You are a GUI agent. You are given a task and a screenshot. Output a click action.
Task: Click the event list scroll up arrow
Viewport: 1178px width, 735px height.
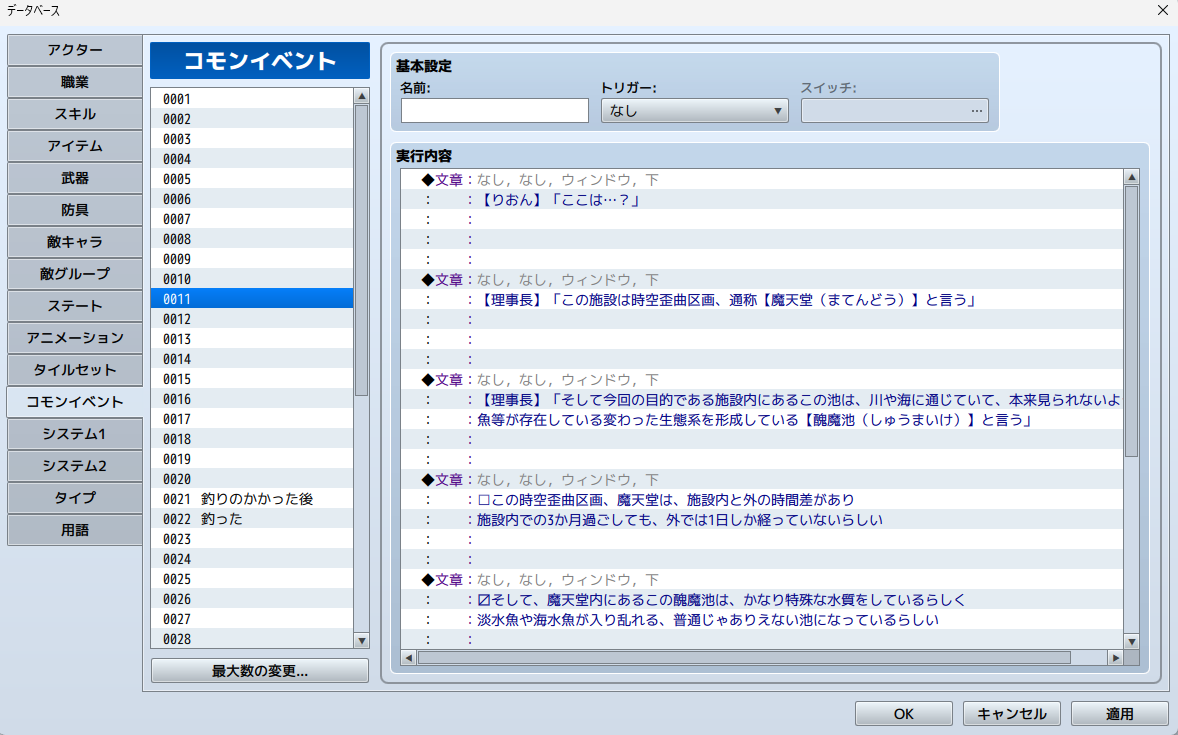click(x=361, y=96)
